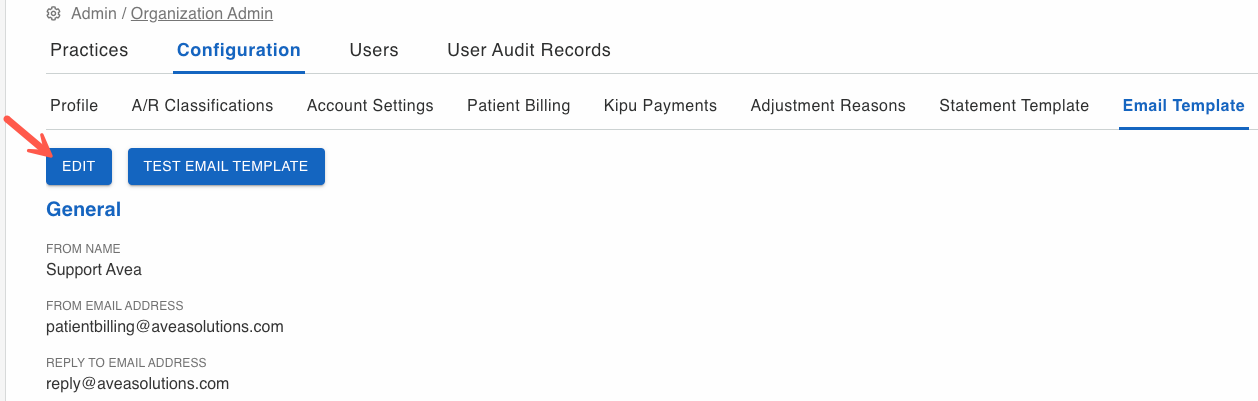Click the Support Avea from name value
The image size is (1258, 401).
[x=94, y=269]
